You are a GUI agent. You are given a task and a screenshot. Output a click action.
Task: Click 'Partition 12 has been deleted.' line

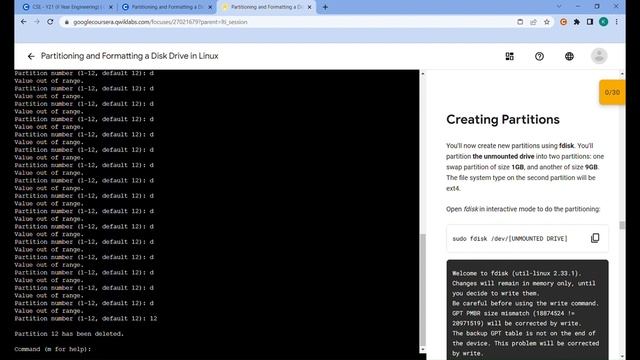pyautogui.click(x=69, y=334)
